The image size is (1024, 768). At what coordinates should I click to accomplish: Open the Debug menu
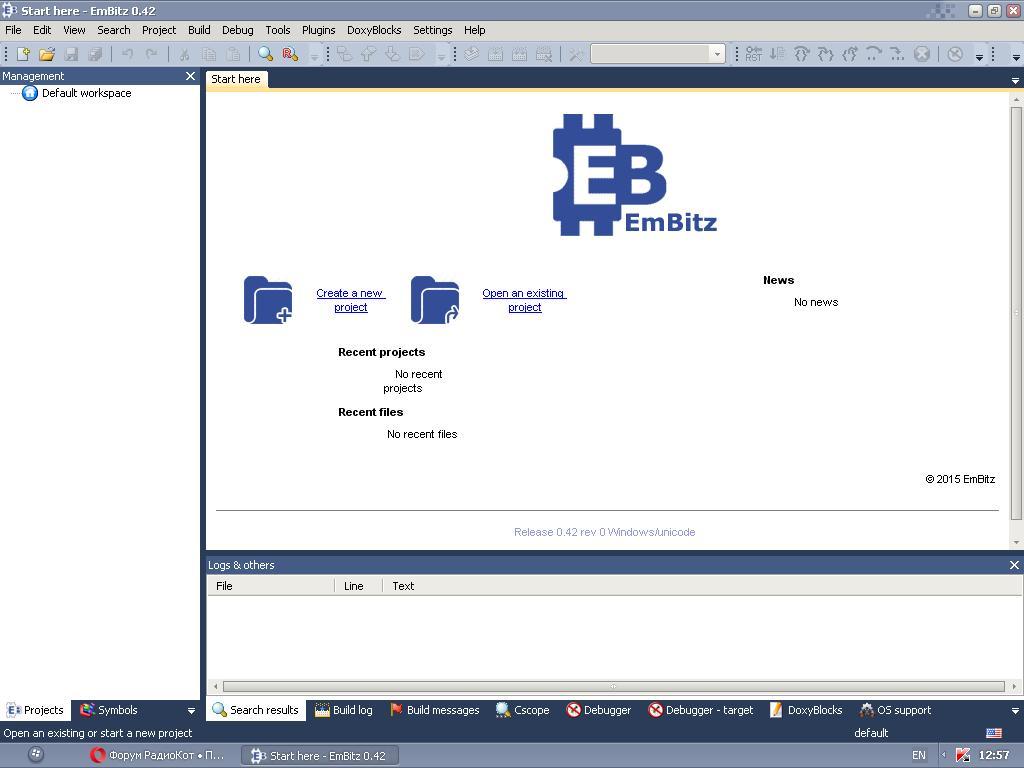tap(237, 30)
